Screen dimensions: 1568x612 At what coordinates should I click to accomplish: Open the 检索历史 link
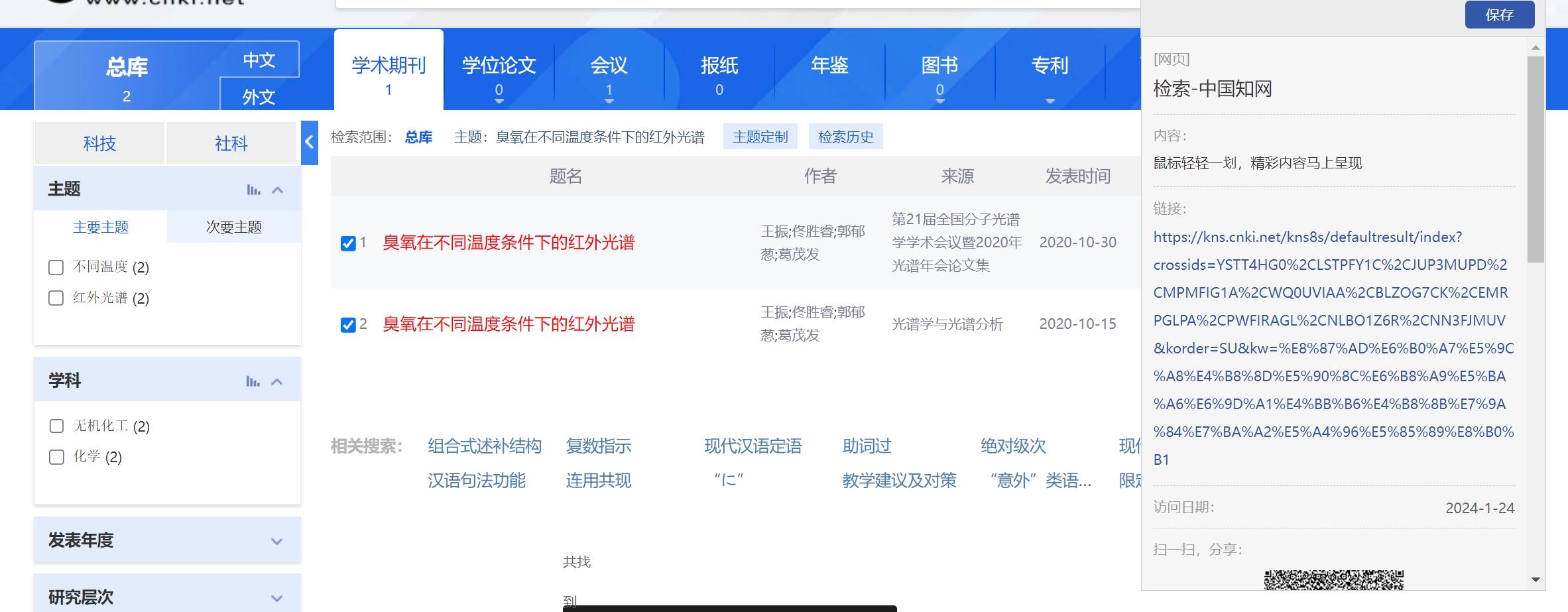(845, 137)
